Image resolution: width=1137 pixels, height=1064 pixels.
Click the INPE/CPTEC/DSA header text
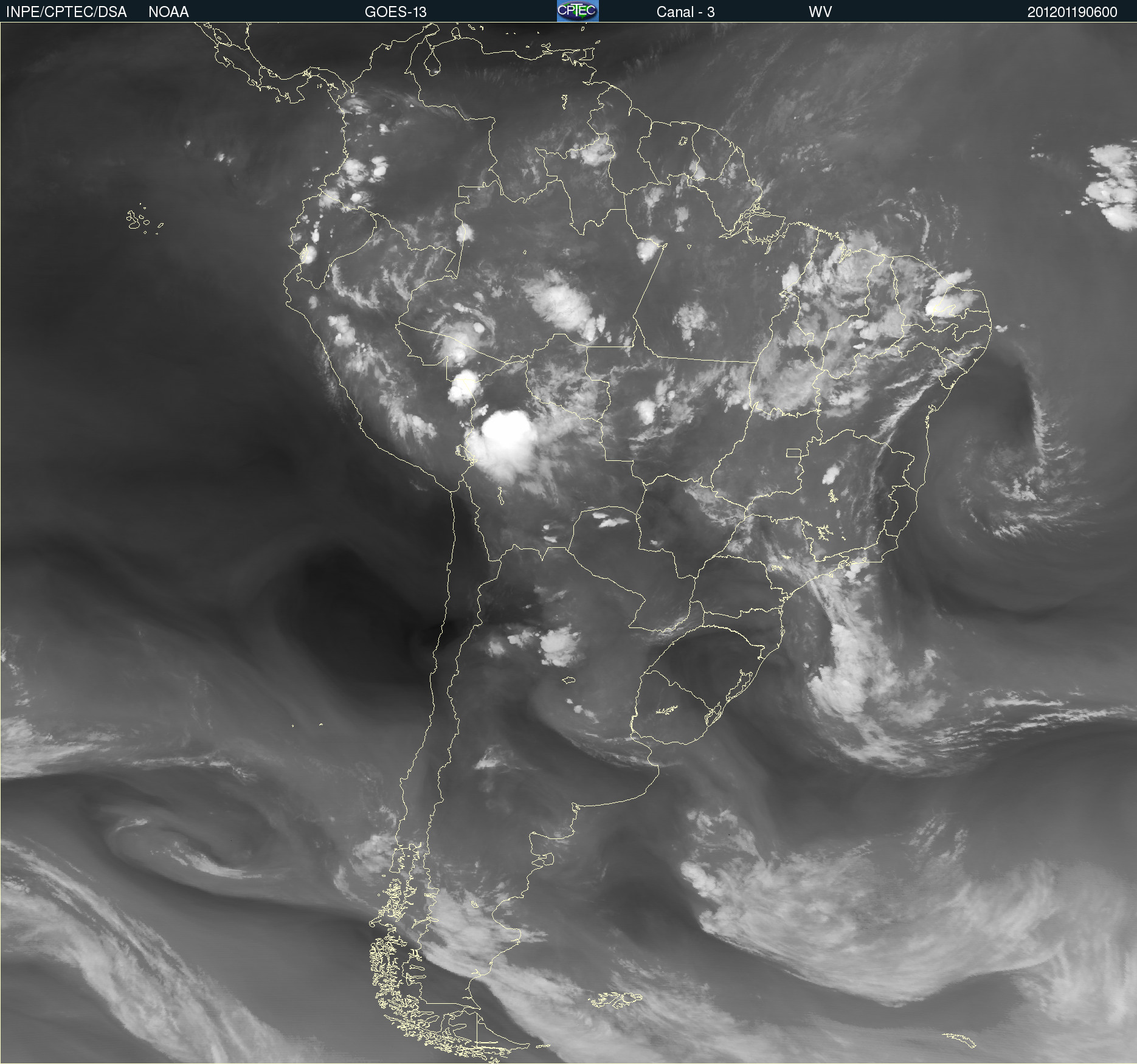(66, 12)
